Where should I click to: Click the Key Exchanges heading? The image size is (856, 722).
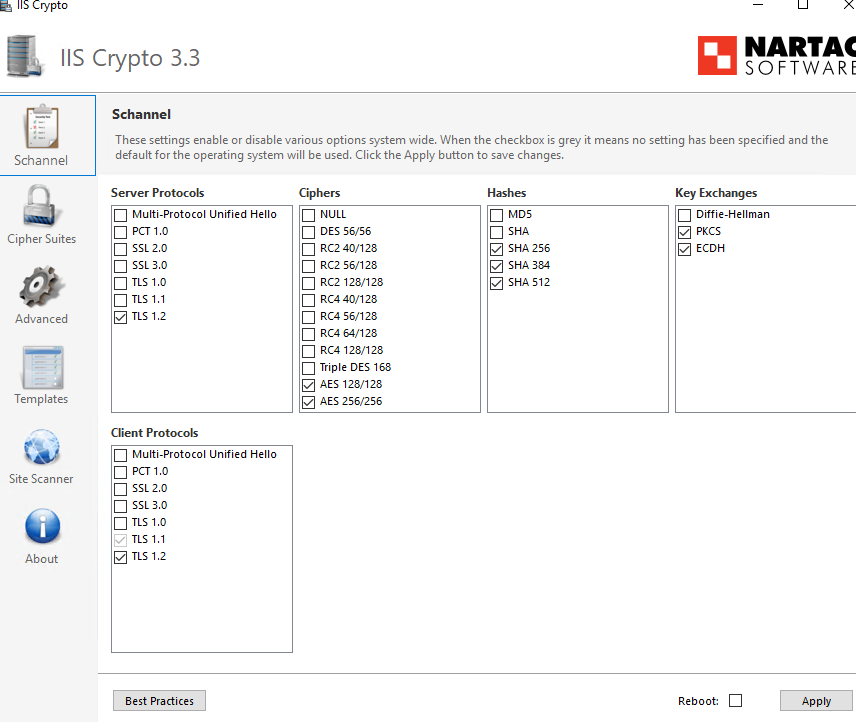tap(716, 193)
